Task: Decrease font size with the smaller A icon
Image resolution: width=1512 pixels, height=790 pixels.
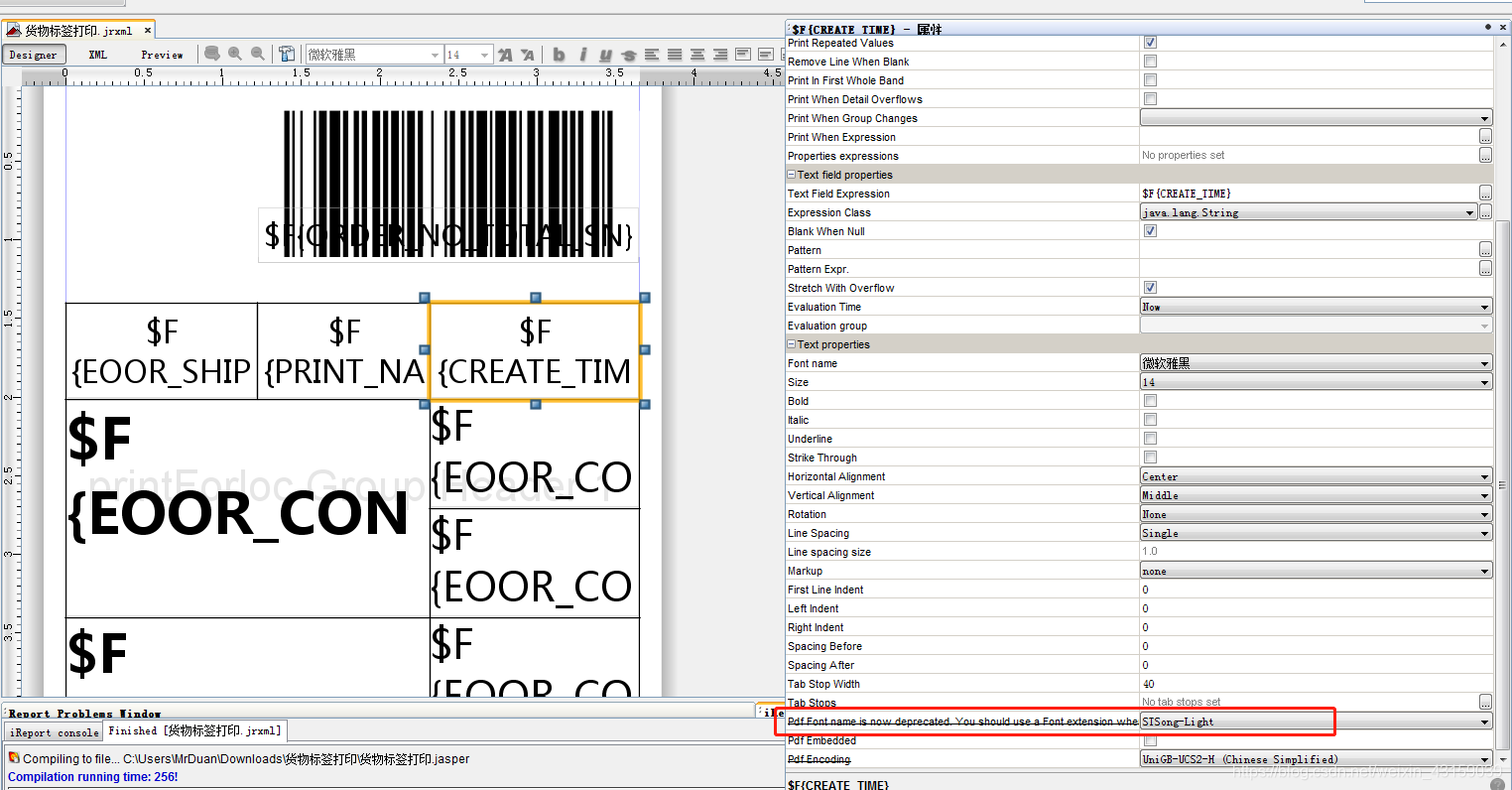Action: point(528,55)
